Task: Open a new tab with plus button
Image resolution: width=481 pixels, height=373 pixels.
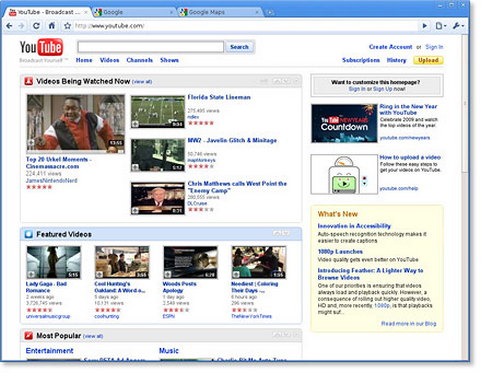Action: coord(270,12)
